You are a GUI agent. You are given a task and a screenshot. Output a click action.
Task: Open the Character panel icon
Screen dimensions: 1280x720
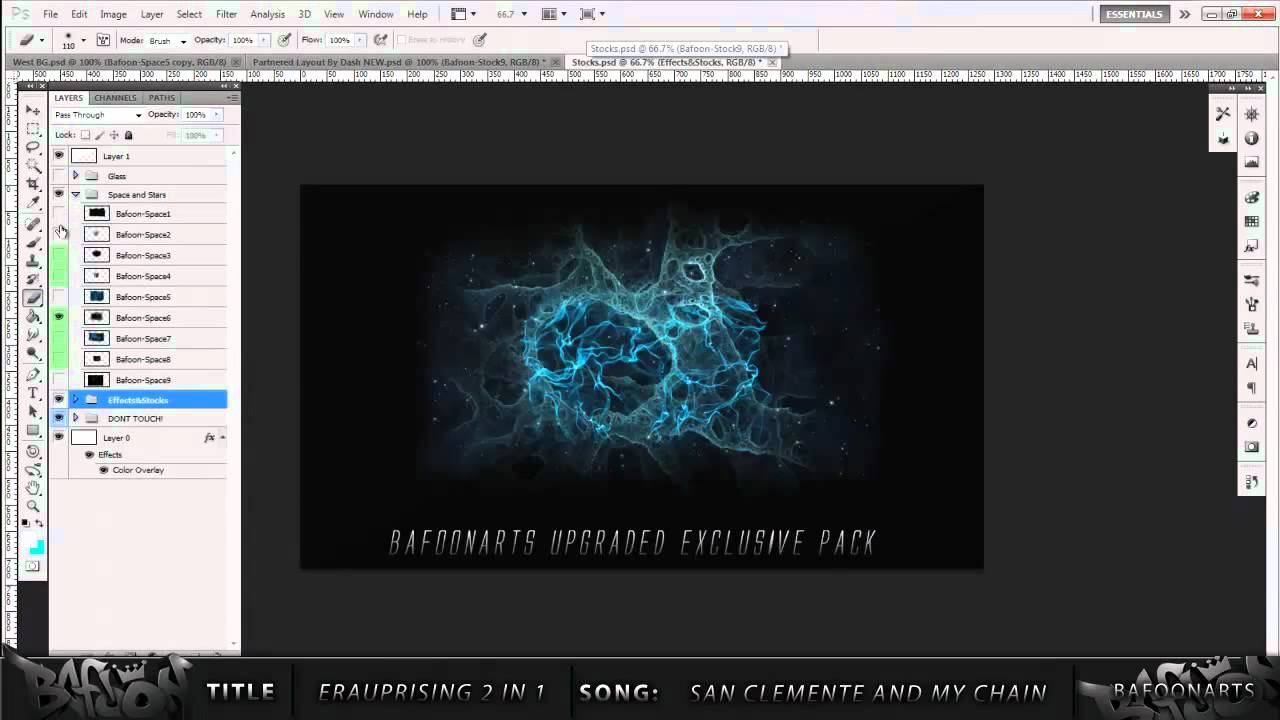[1251, 364]
